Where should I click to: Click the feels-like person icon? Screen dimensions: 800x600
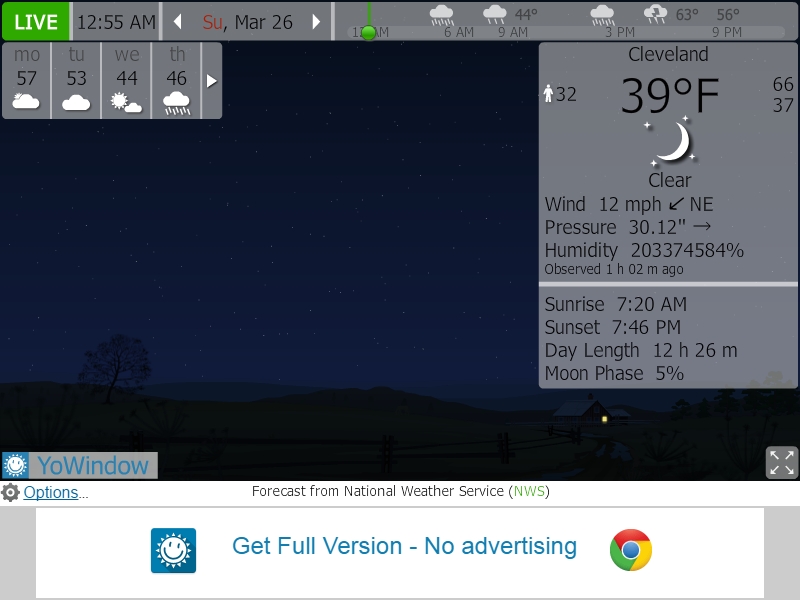coord(548,93)
